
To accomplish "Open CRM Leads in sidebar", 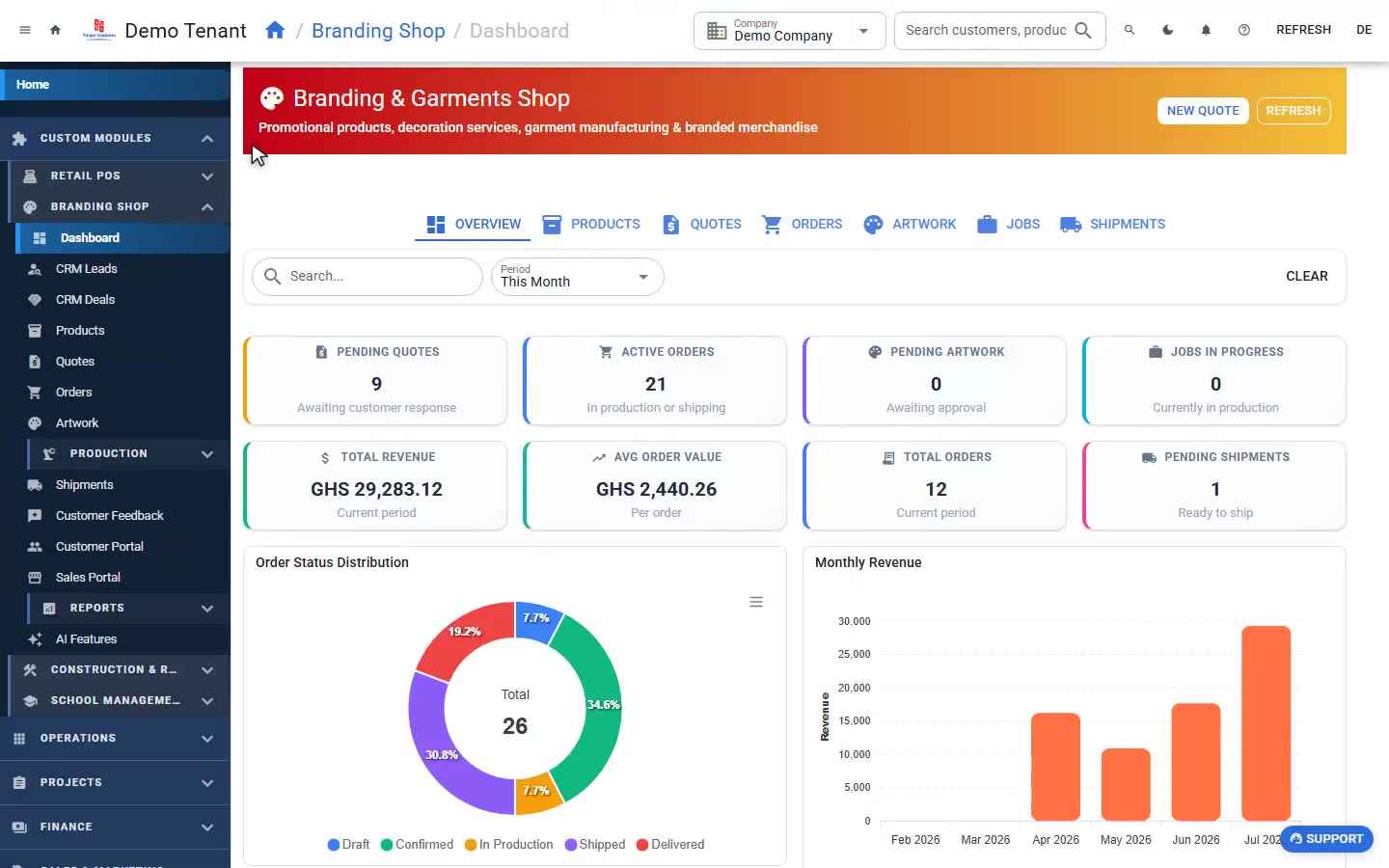I will pyautogui.click(x=123, y=269).
